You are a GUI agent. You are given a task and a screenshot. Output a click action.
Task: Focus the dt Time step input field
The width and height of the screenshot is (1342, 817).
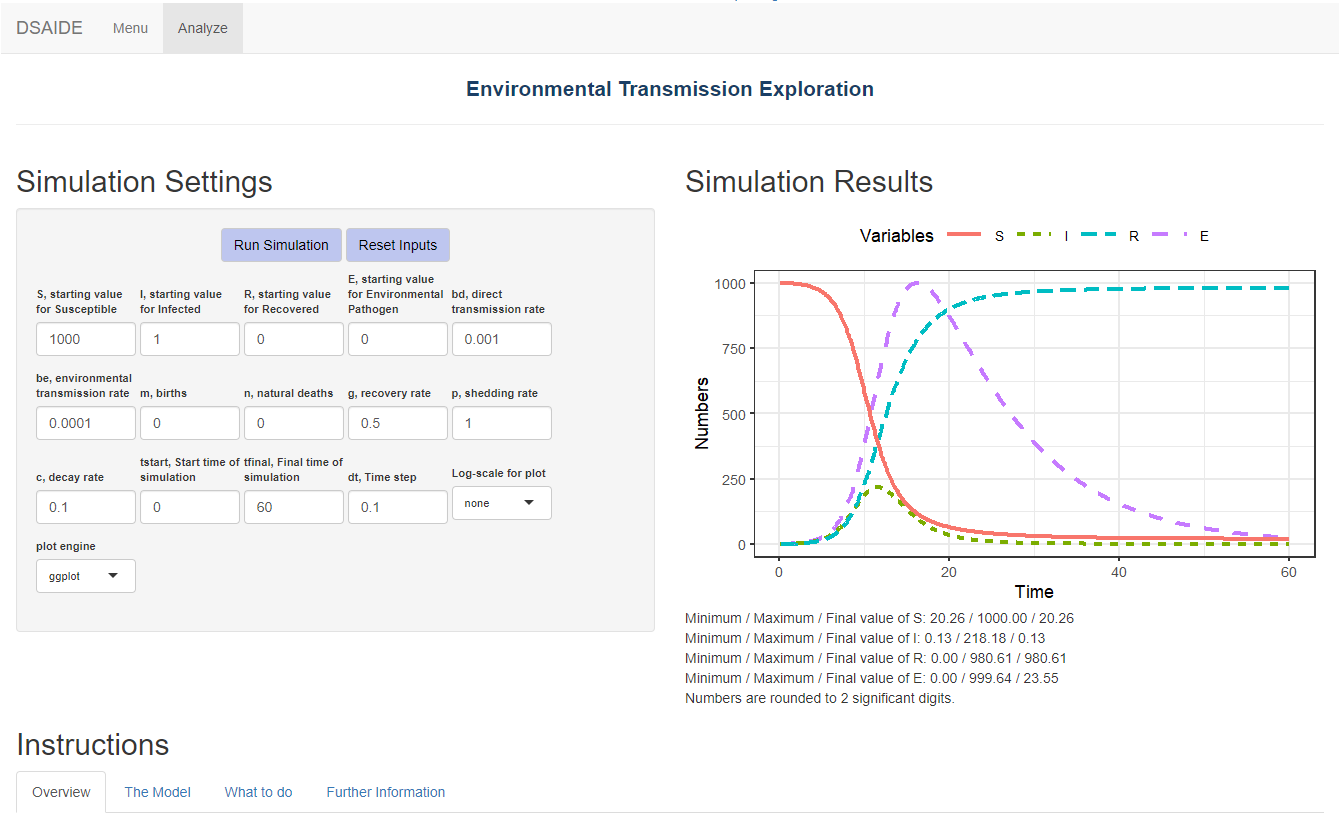[398, 507]
